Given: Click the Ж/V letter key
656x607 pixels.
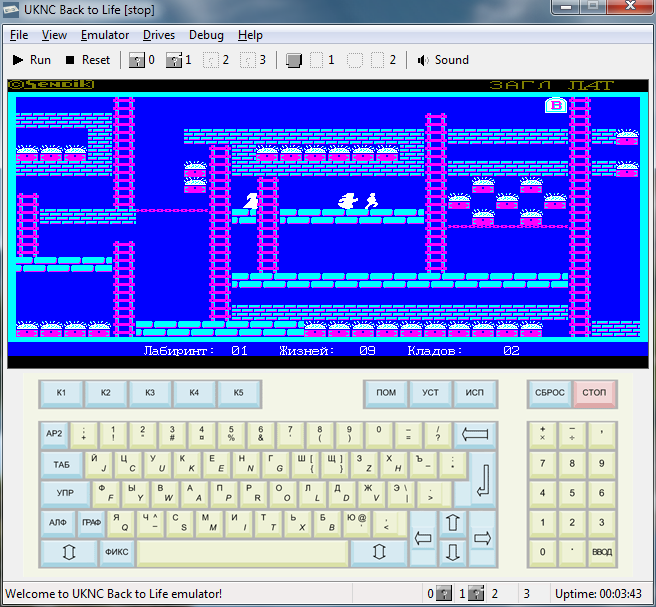Looking at the screenshot, I should coord(372,494).
